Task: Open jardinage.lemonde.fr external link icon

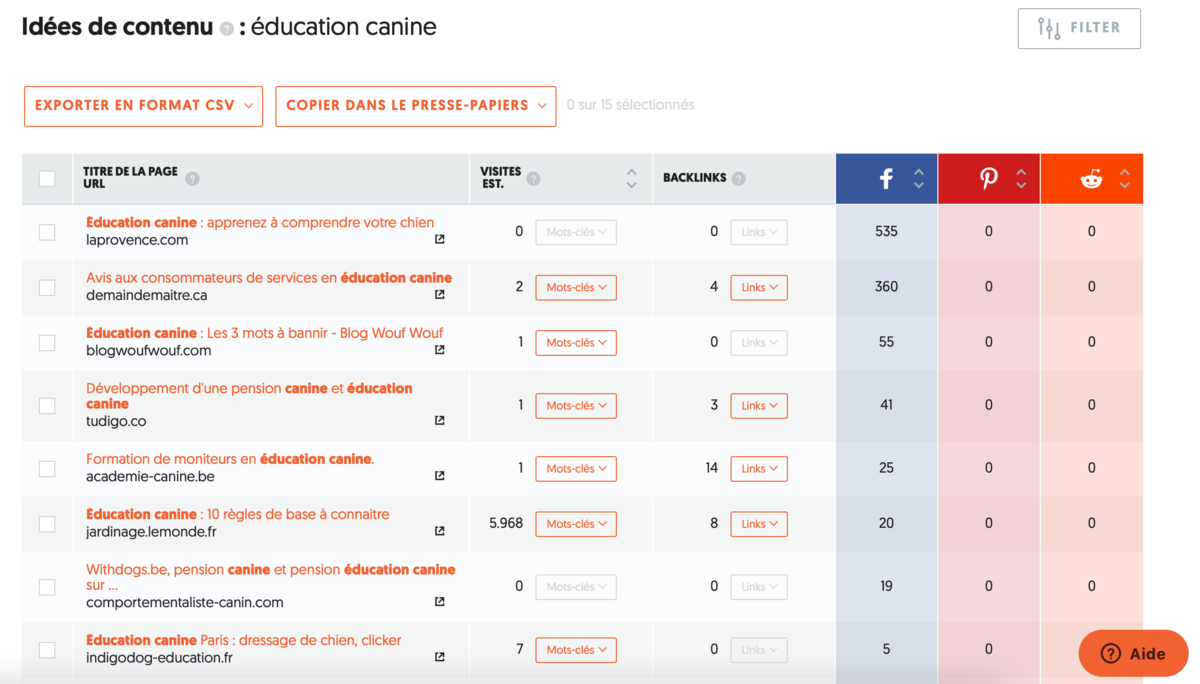Action: [x=439, y=531]
